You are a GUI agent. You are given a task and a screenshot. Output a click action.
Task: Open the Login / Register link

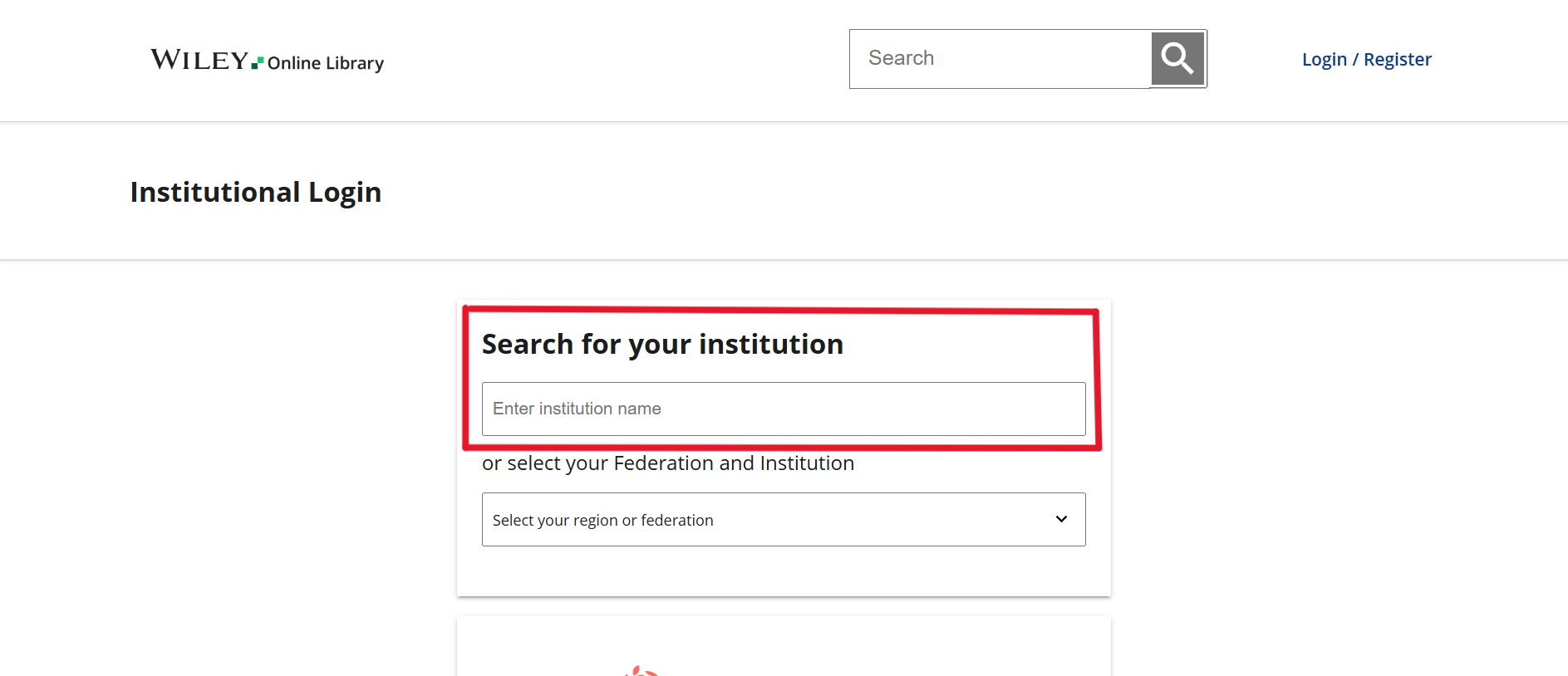(1366, 60)
